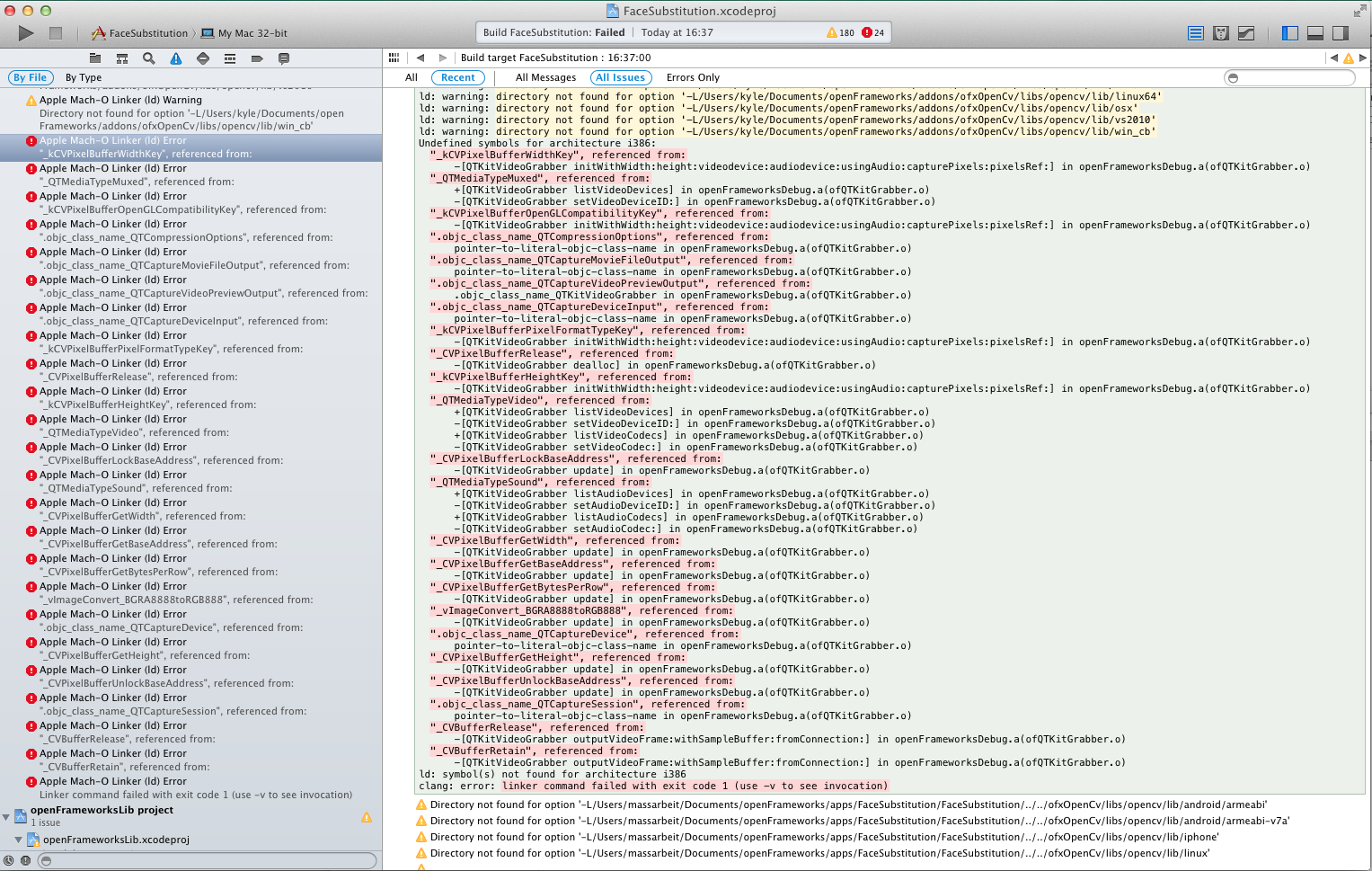Click the android/armeabi directory warning row
This screenshot has height=871, width=1372.
[x=841, y=805]
